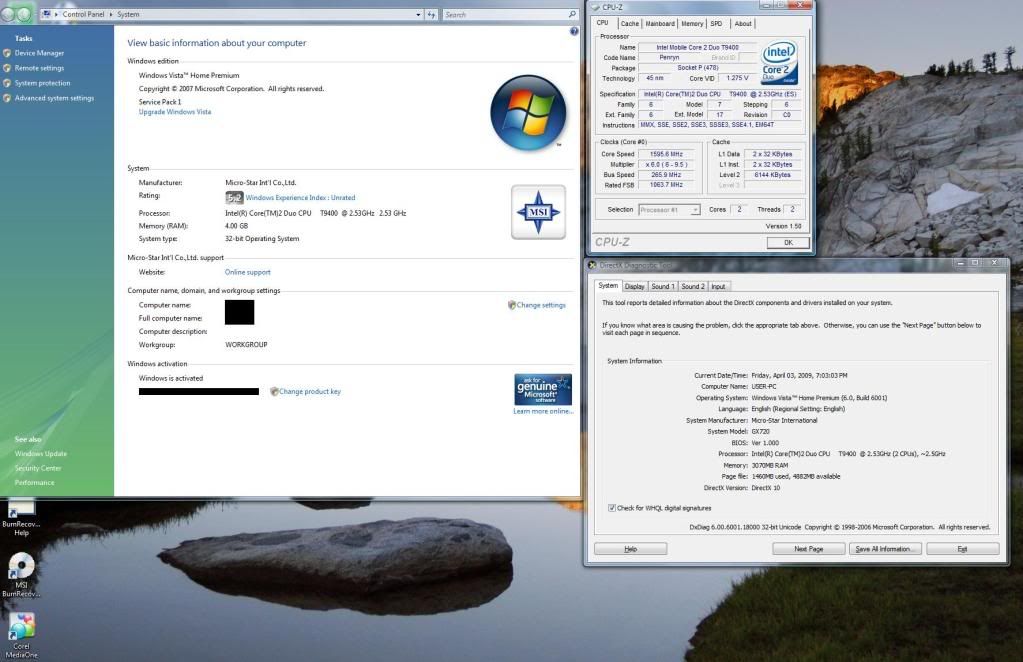Viewport: 1023px width, 662px height.
Task: Select the Corel MediaOne desktop icon
Action: point(21,635)
